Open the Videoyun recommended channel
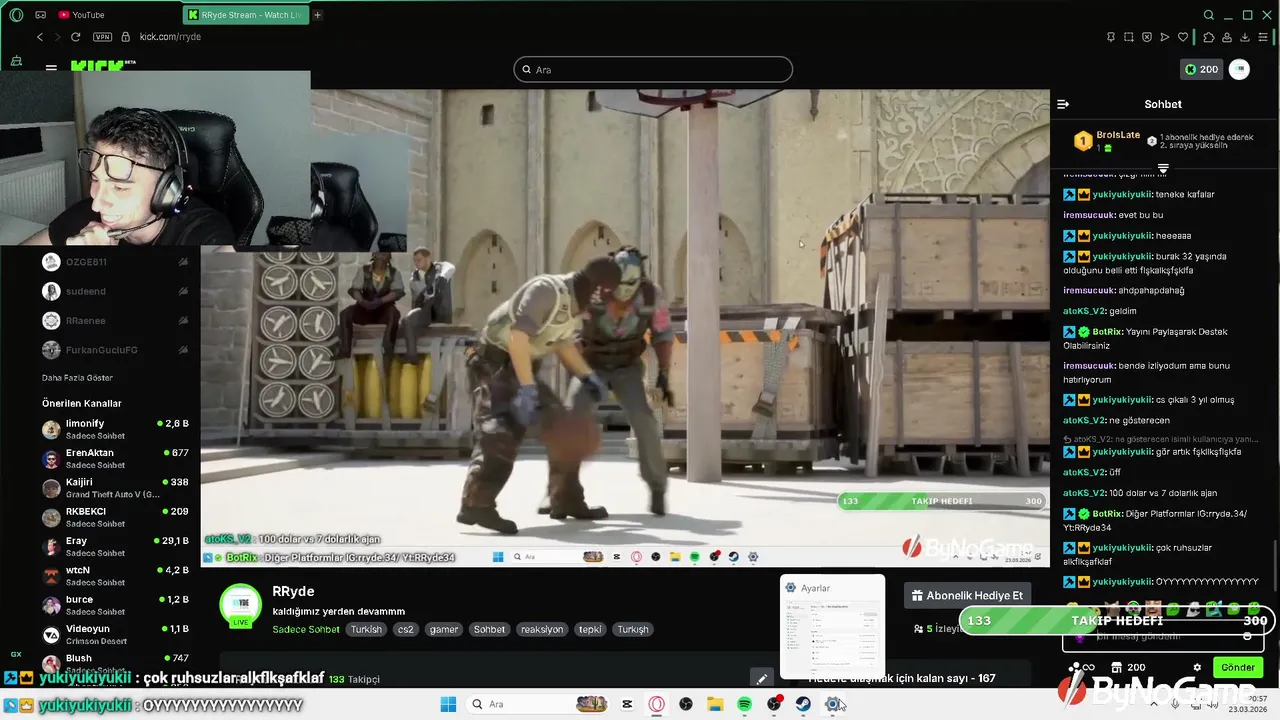The image size is (1280, 720). [x=115, y=634]
